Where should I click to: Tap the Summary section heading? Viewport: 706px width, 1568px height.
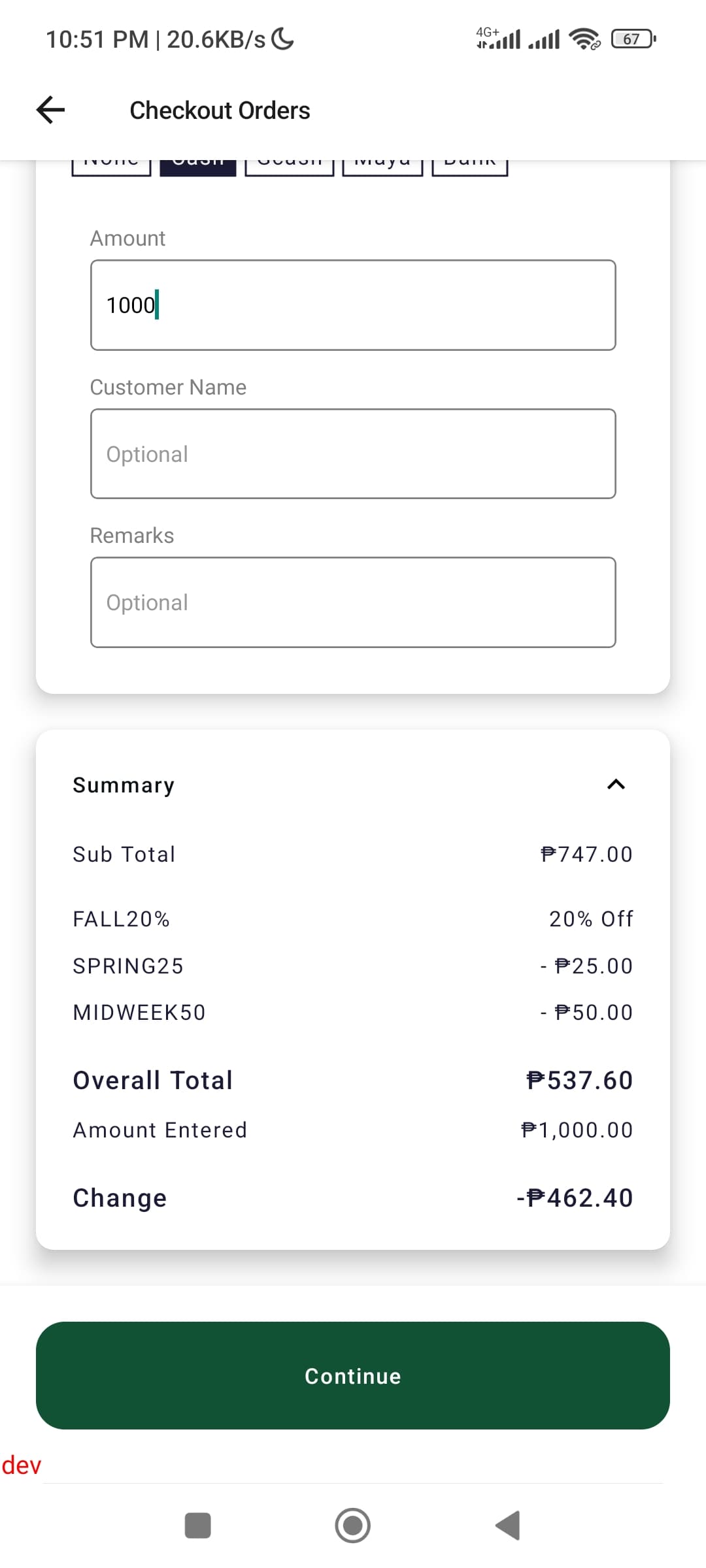(124, 785)
